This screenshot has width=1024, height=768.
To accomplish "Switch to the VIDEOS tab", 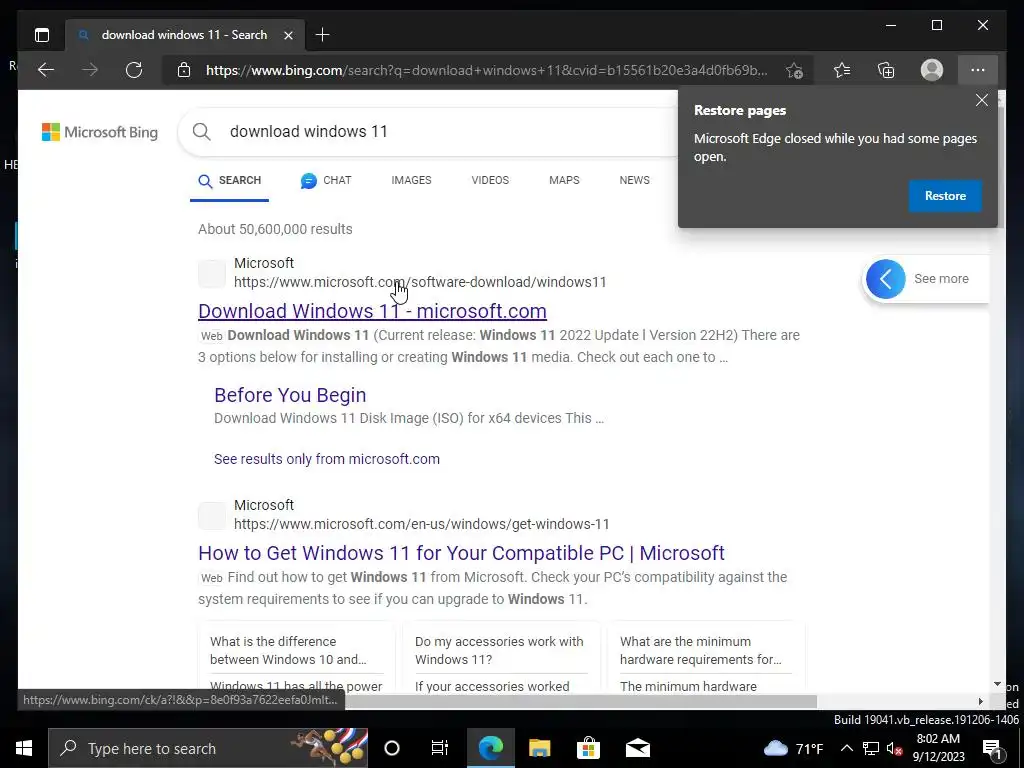I will click(x=490, y=180).
